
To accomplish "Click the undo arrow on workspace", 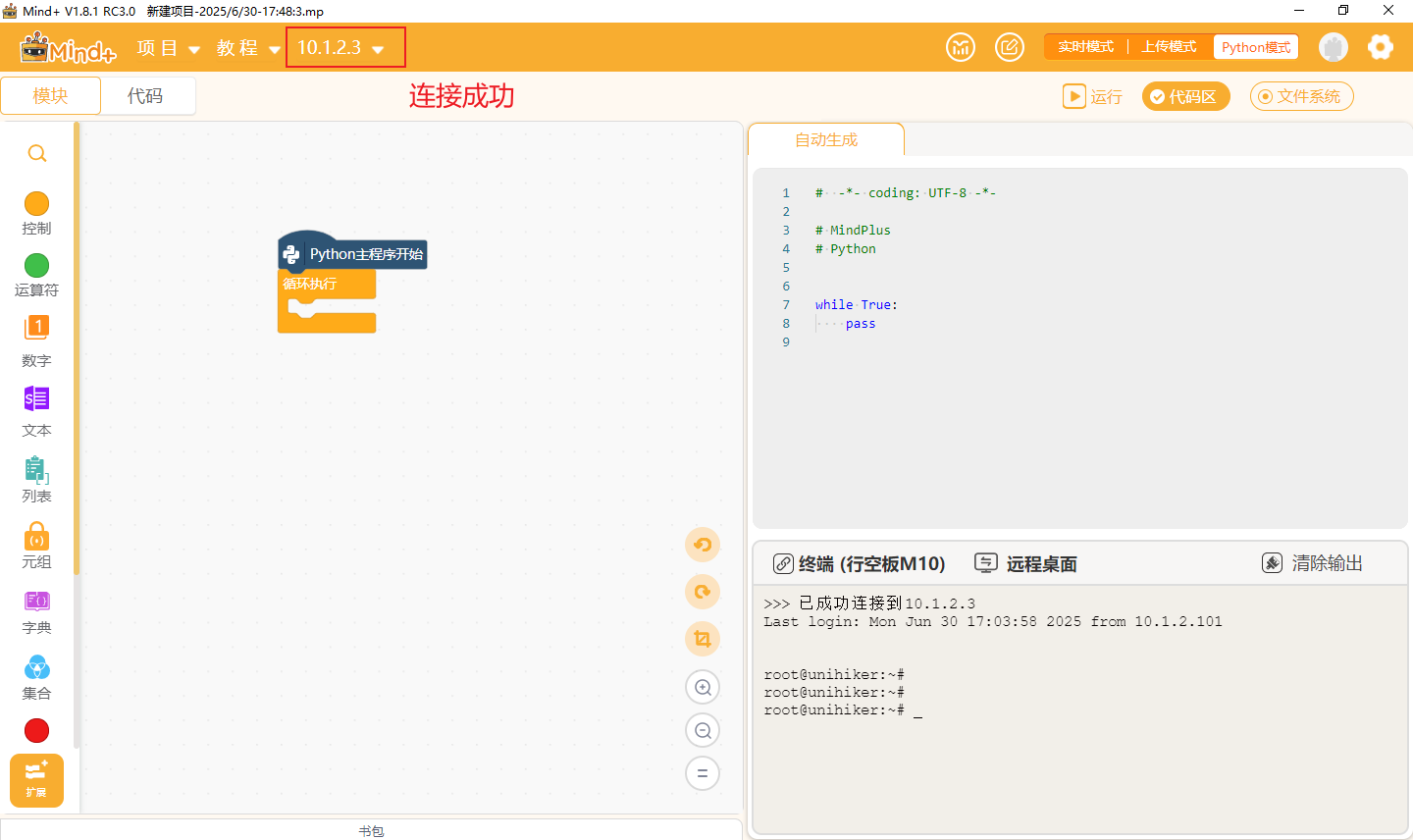I will coord(703,545).
